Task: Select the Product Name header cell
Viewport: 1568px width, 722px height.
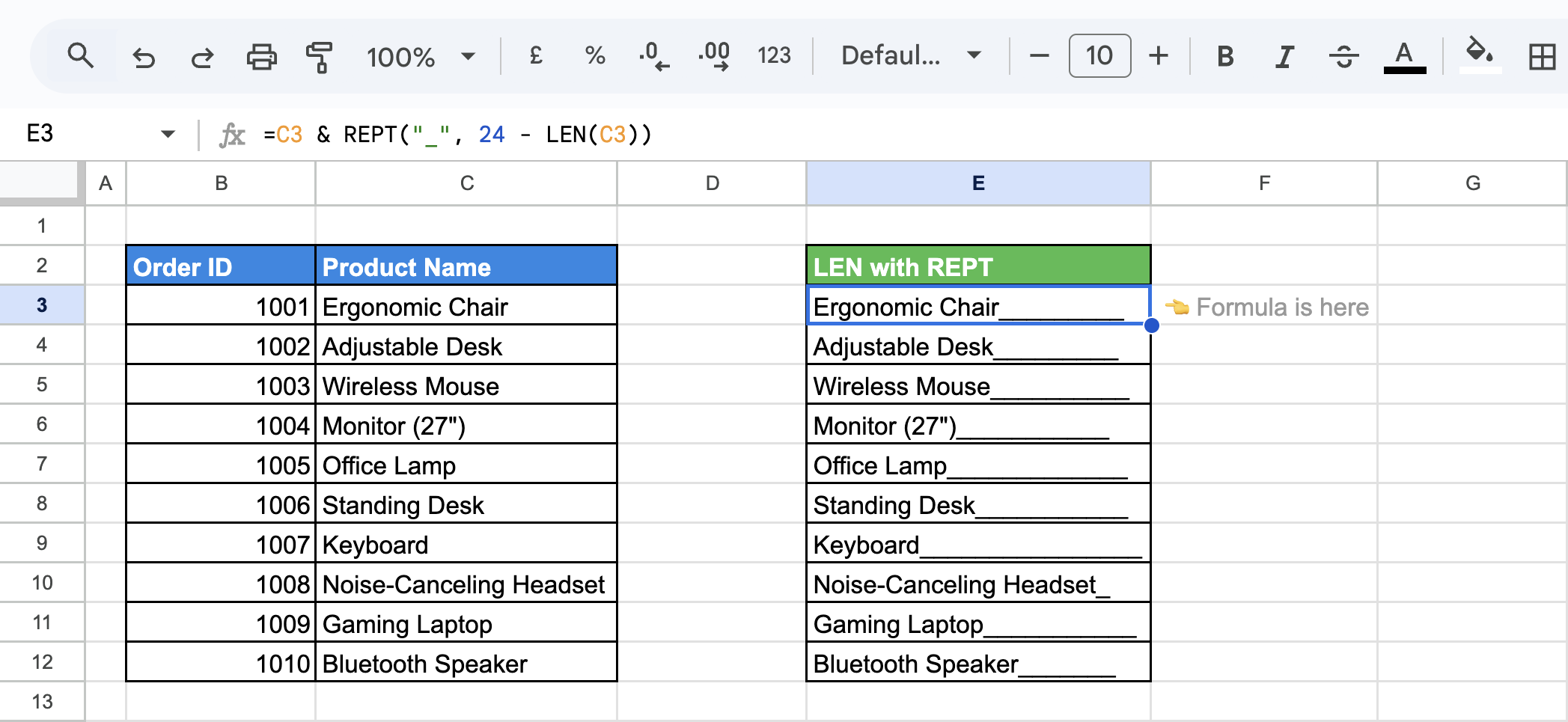Action: click(x=466, y=266)
